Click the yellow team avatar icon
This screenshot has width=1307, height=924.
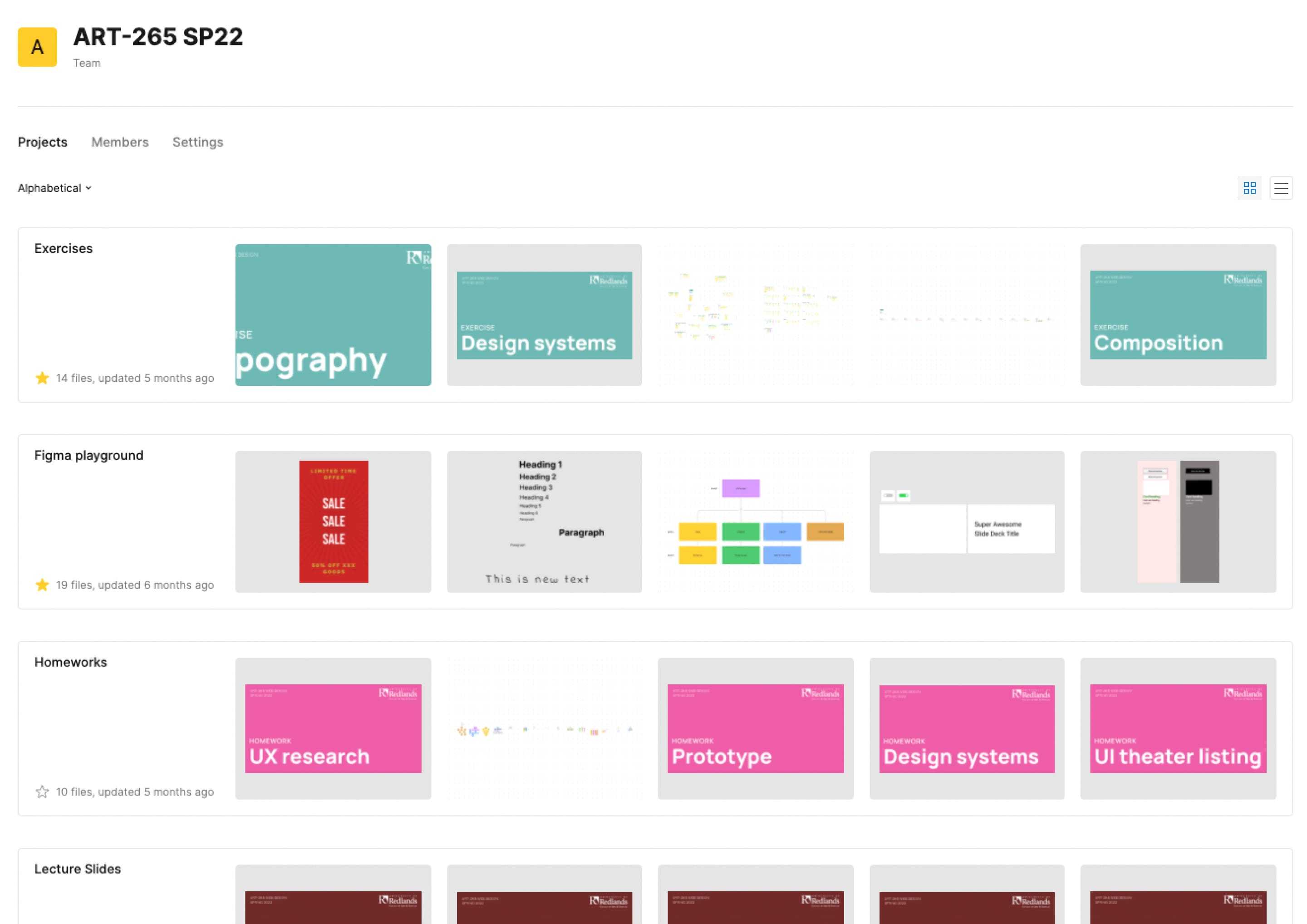[x=38, y=47]
